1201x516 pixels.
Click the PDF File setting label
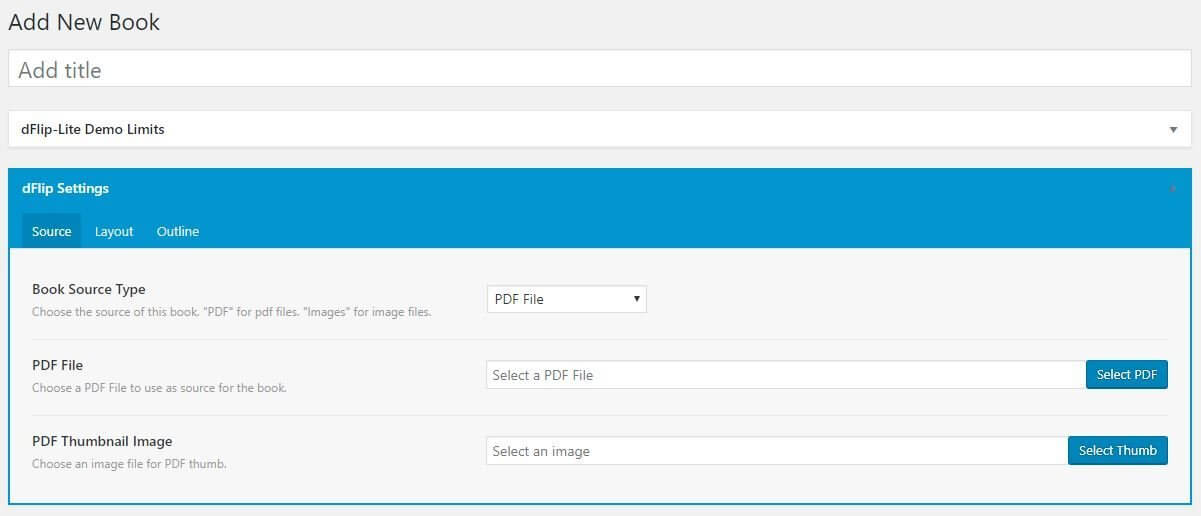click(x=58, y=365)
